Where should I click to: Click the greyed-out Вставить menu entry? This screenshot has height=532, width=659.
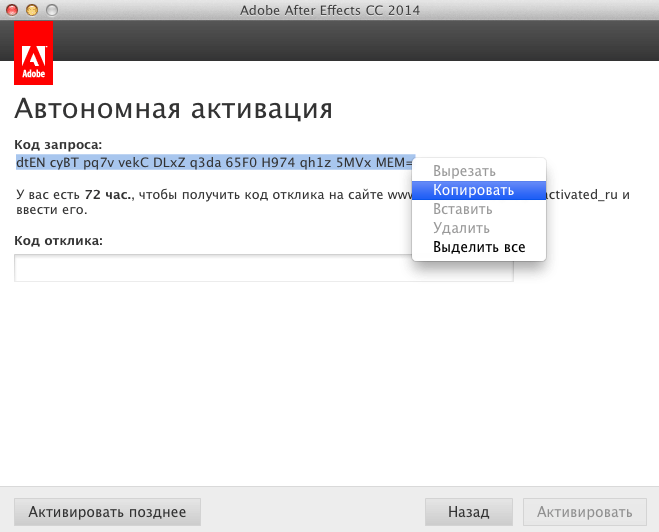pos(479,209)
